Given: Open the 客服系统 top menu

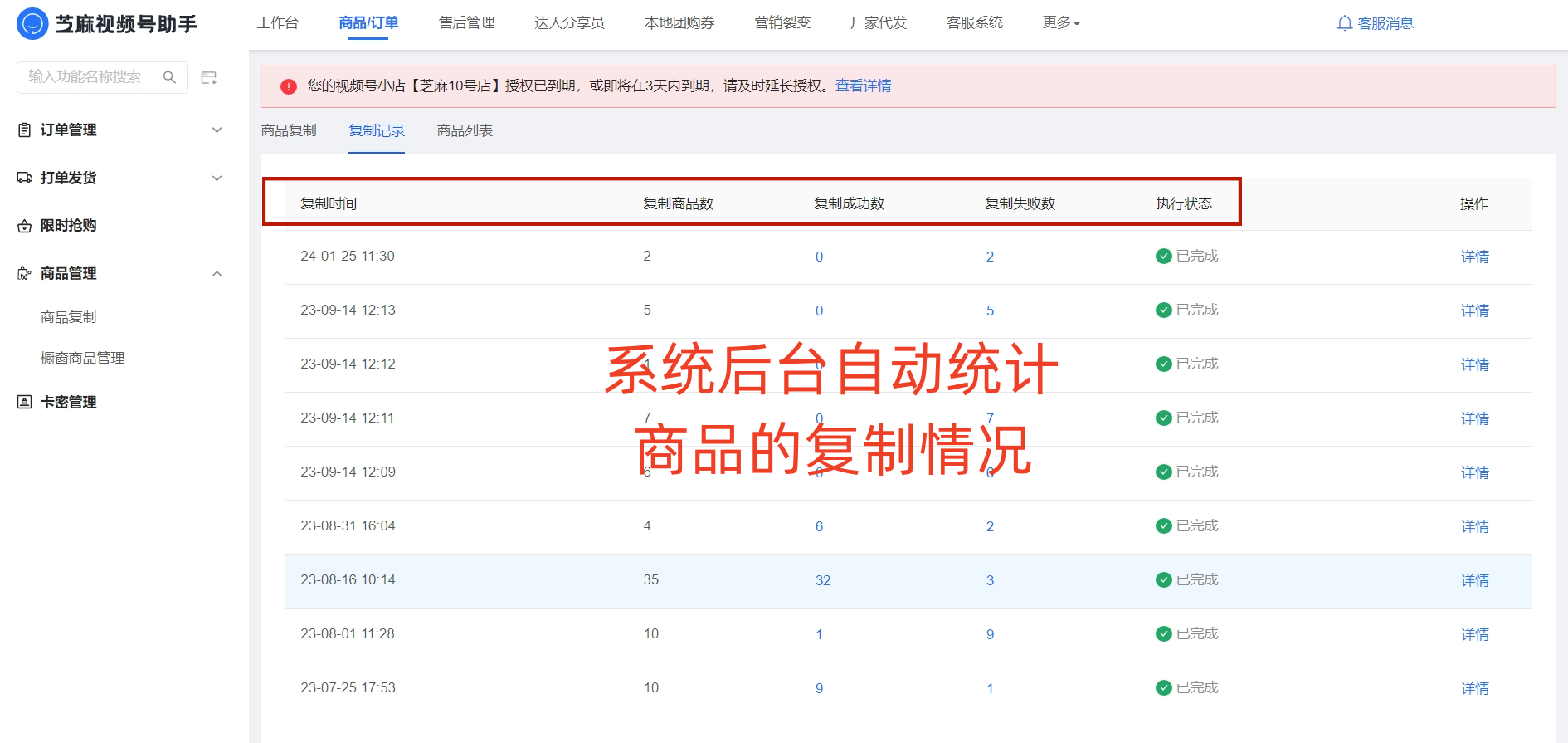Looking at the screenshot, I should pos(975,22).
